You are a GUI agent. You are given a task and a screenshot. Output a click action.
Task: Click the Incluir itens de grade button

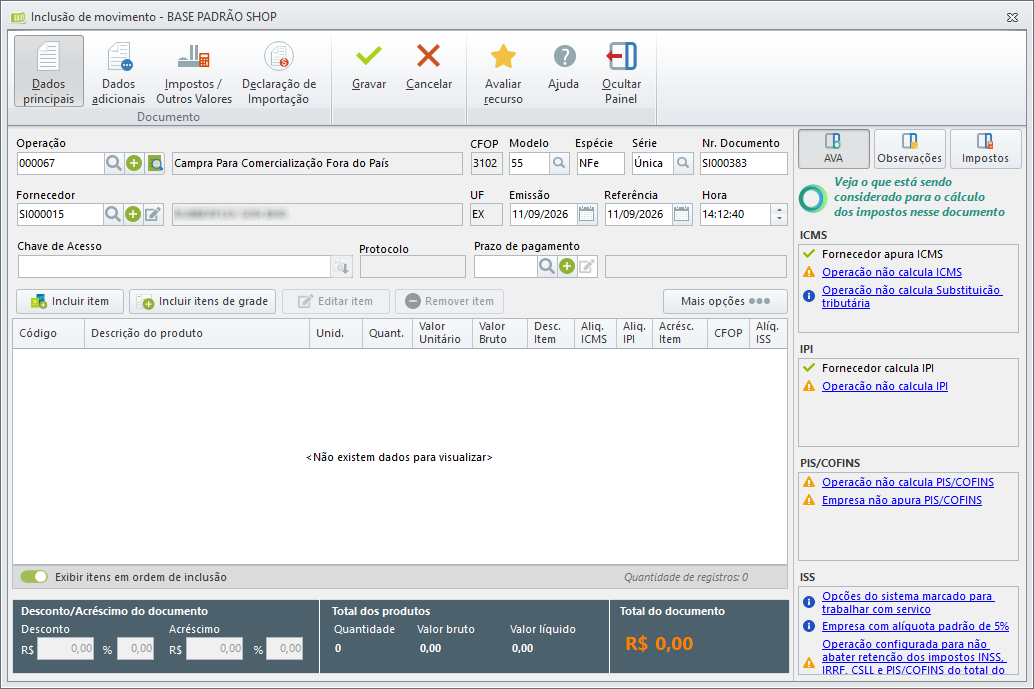tap(202, 301)
